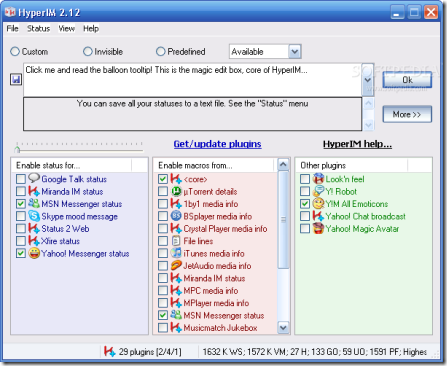The image size is (447, 366).
Task: Click the BSplayer media info icon
Action: click(176, 216)
